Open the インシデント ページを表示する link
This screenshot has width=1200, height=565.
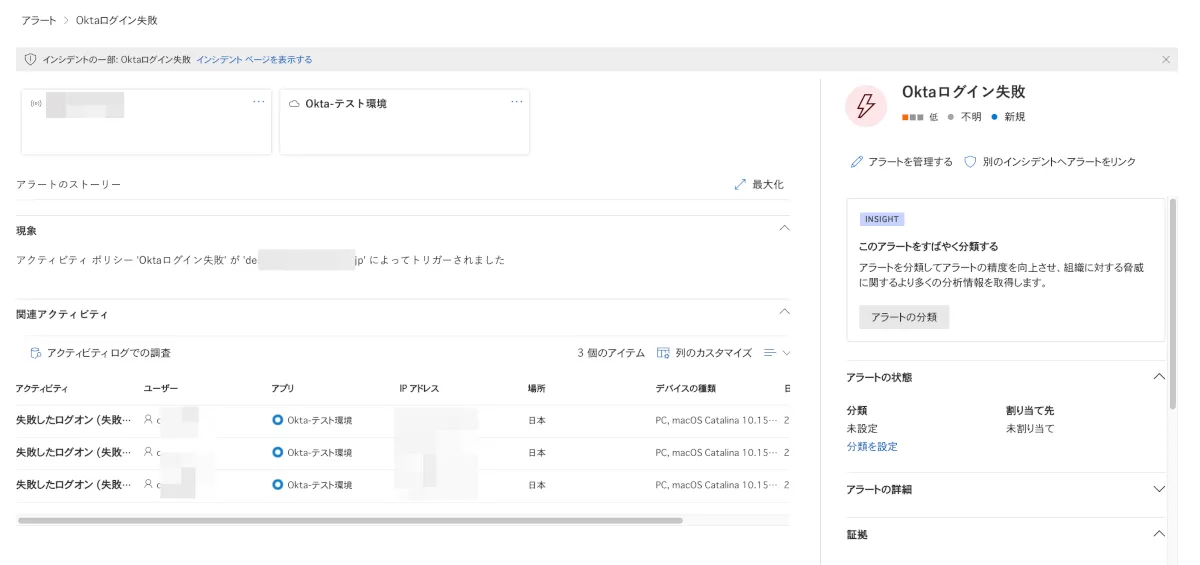pos(254,60)
